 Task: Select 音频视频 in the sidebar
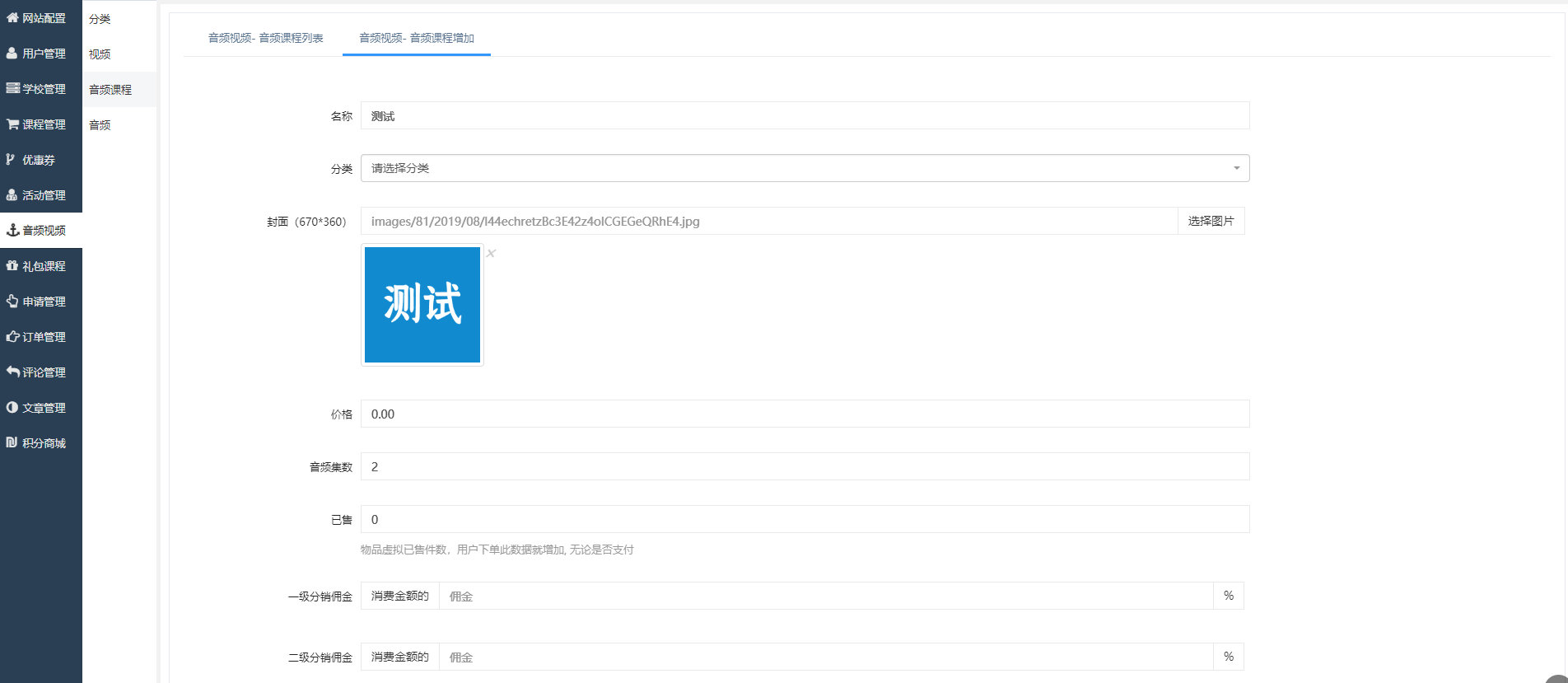coord(41,231)
